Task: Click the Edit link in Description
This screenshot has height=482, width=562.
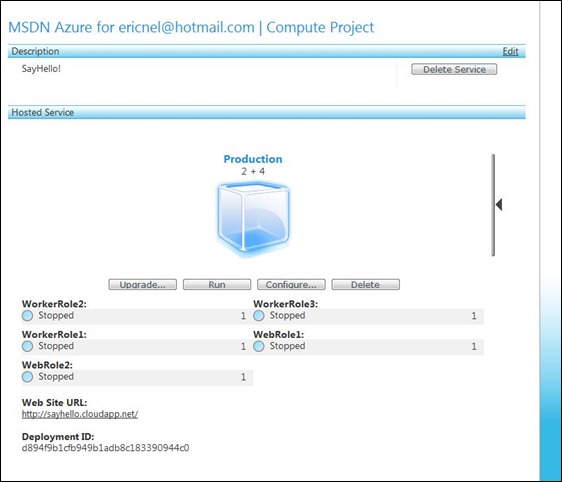Action: [510, 51]
